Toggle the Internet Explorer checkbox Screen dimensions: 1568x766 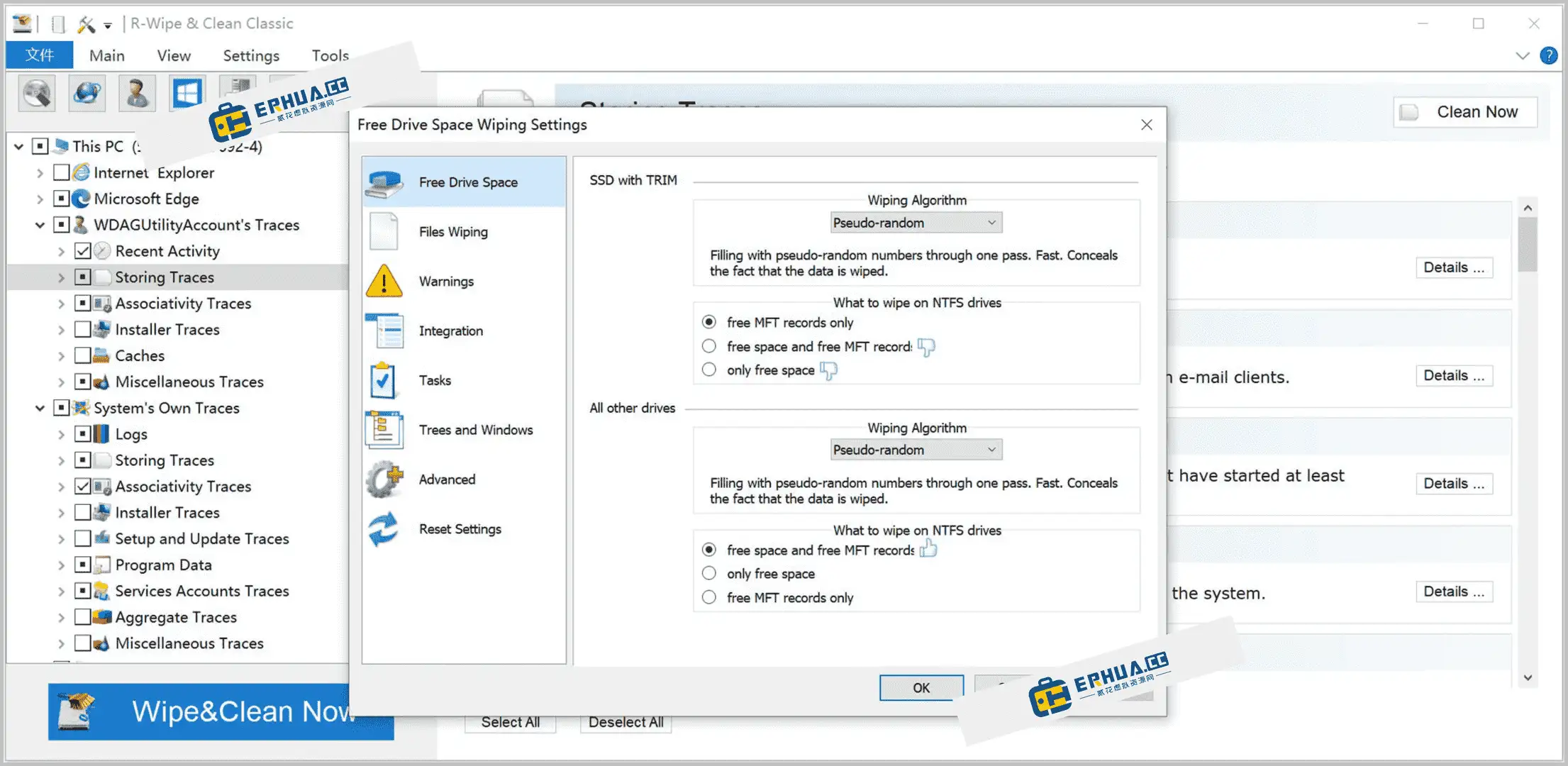pyautogui.click(x=62, y=172)
